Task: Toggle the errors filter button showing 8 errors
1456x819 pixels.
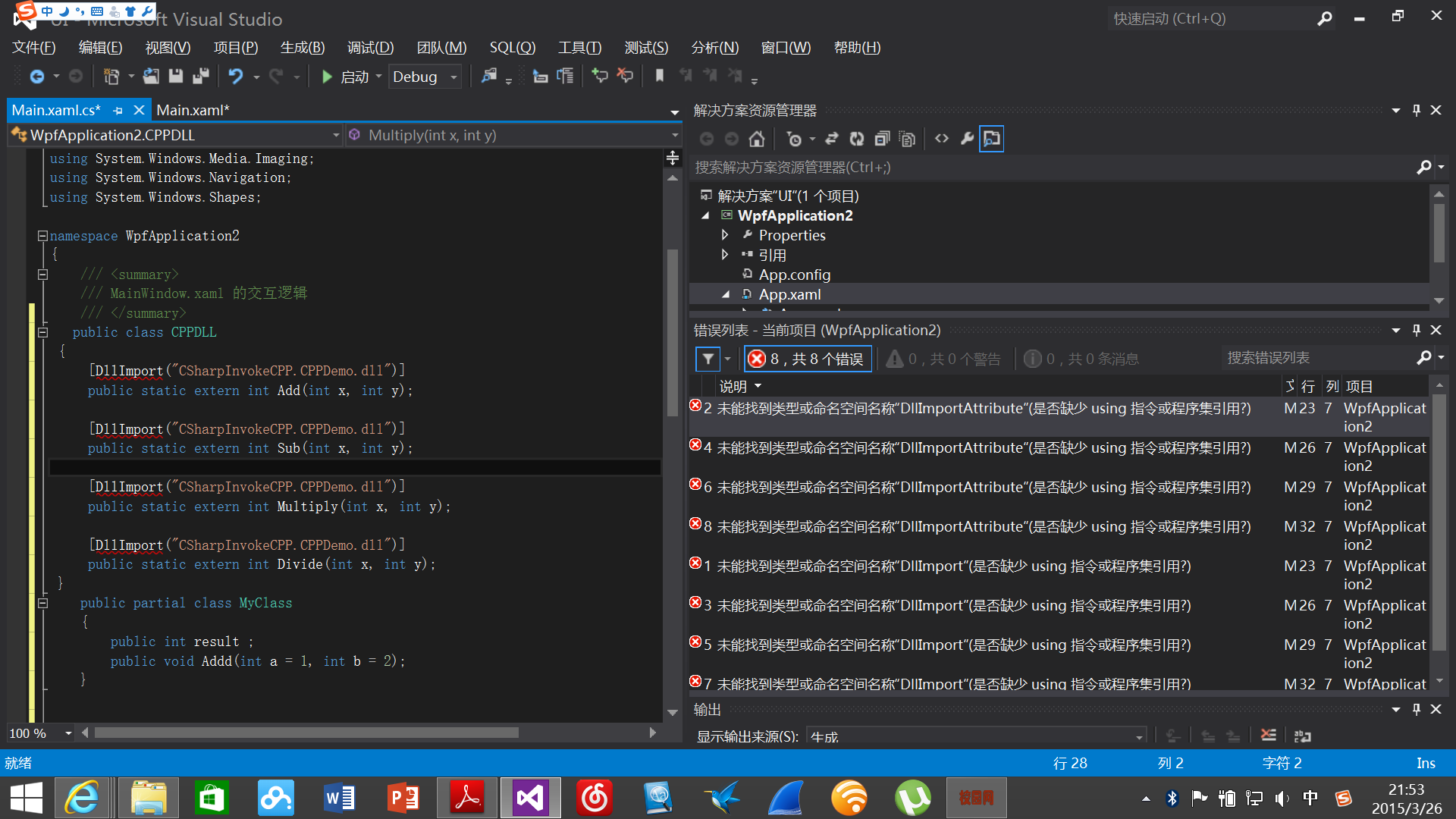Action: click(807, 359)
